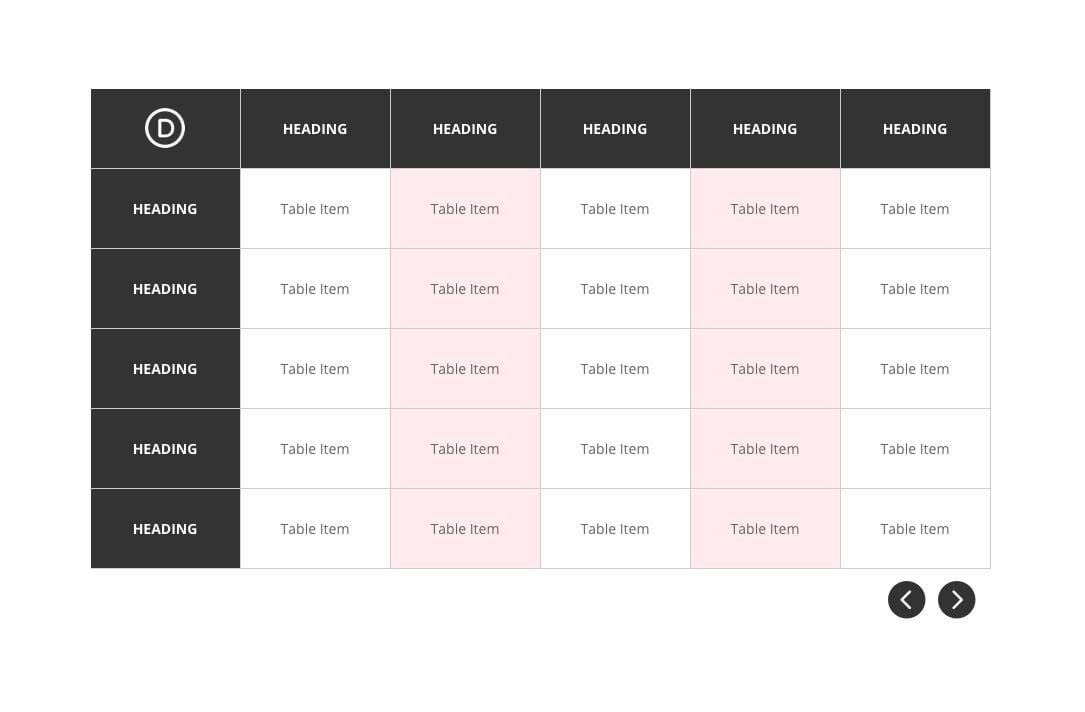Click the center white Table Item in the third row
Screen dimensions: 1085x712
coord(615,369)
